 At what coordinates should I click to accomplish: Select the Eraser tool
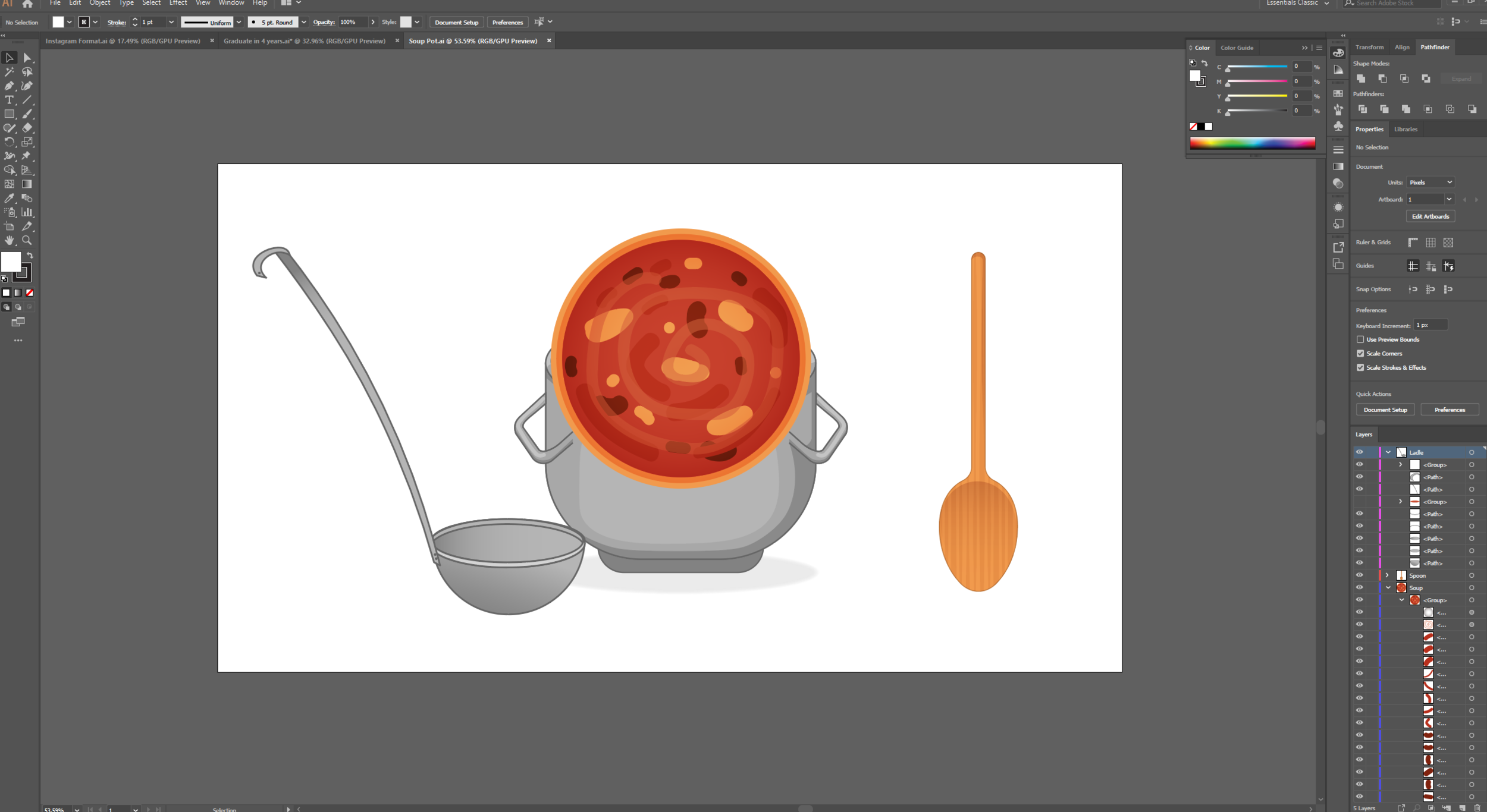(x=27, y=128)
